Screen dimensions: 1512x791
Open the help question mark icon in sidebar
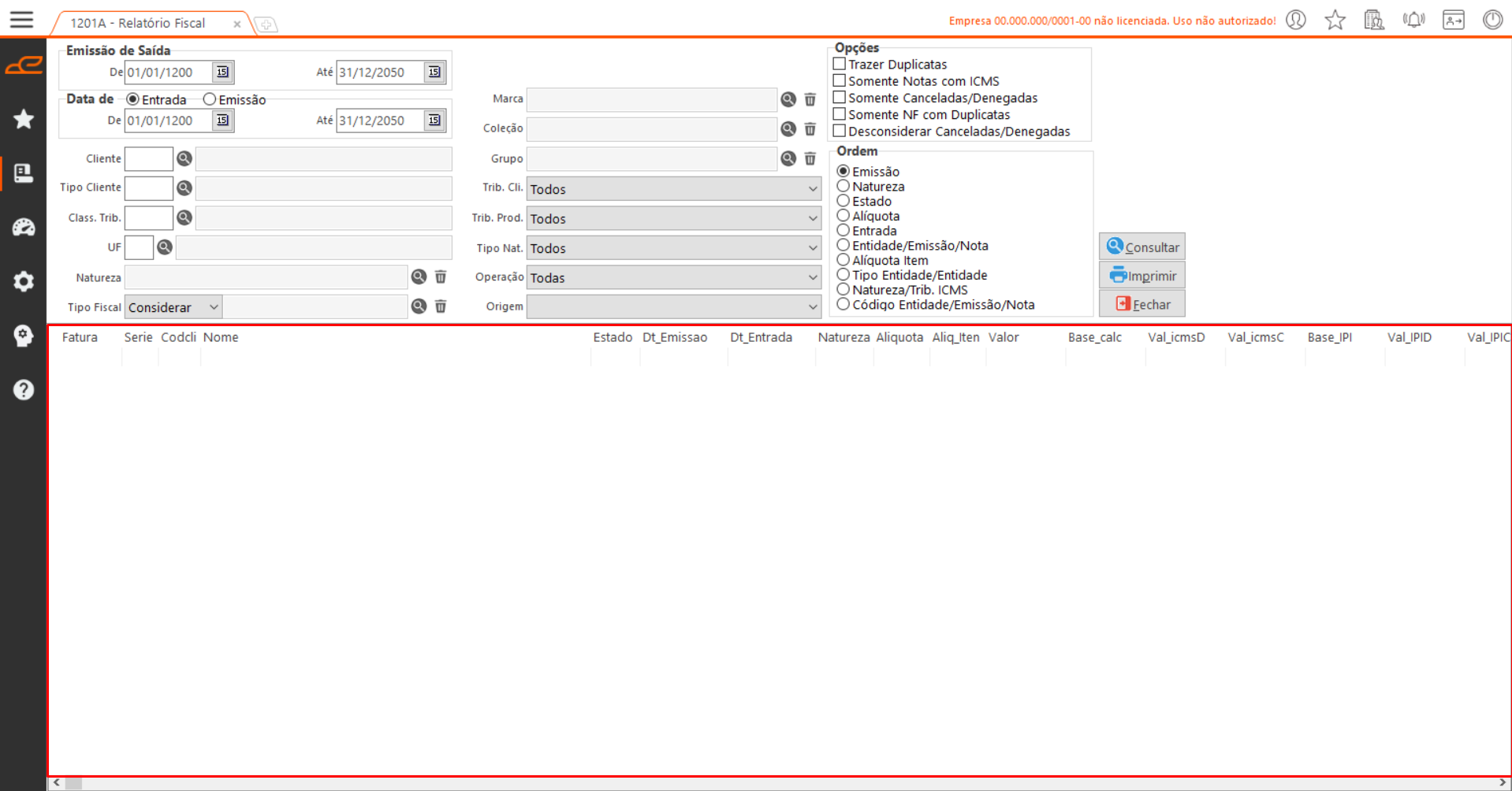[24, 389]
